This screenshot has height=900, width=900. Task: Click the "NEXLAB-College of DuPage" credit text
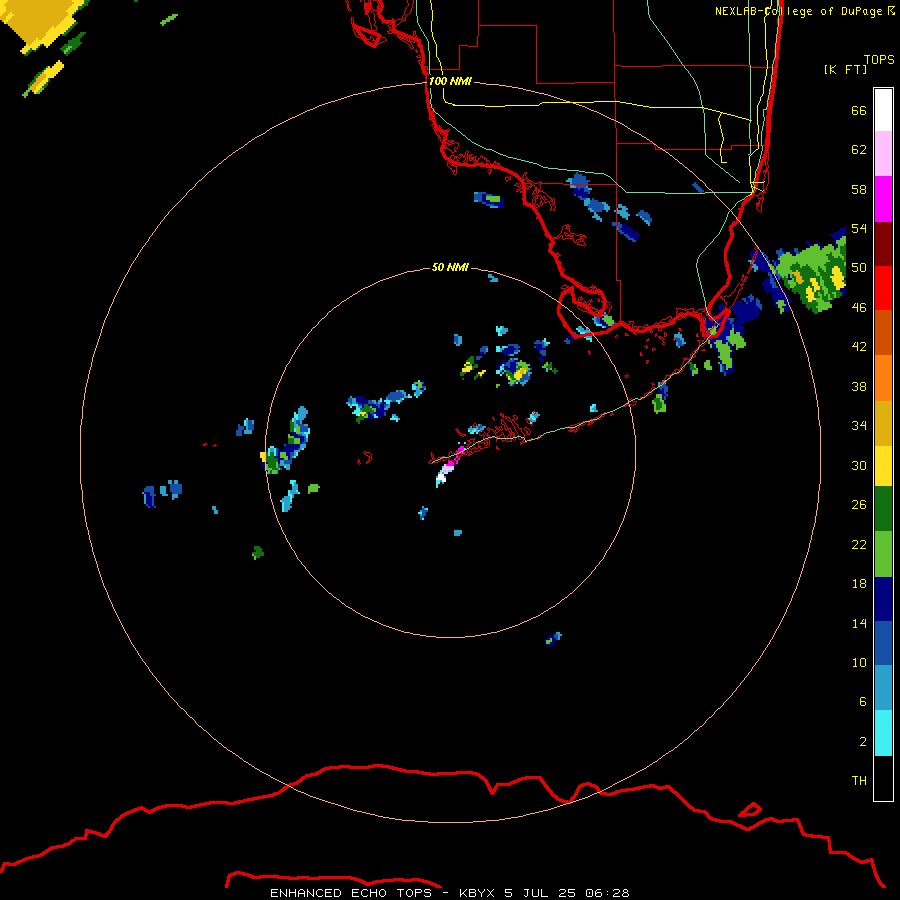coord(798,11)
